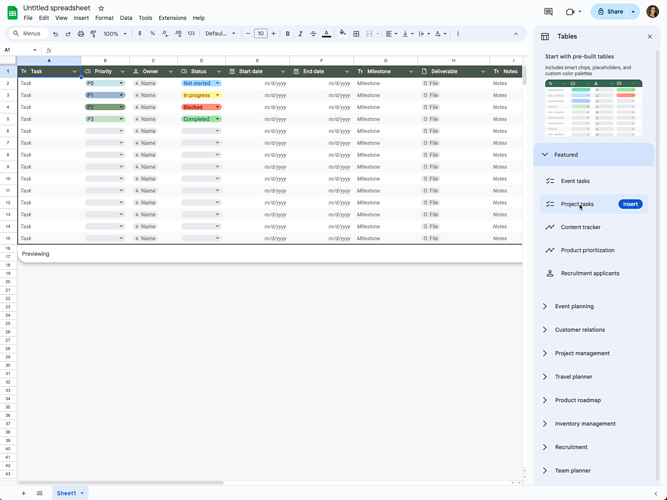
Task: Click the redo icon in the toolbar
Action: pos(68,34)
